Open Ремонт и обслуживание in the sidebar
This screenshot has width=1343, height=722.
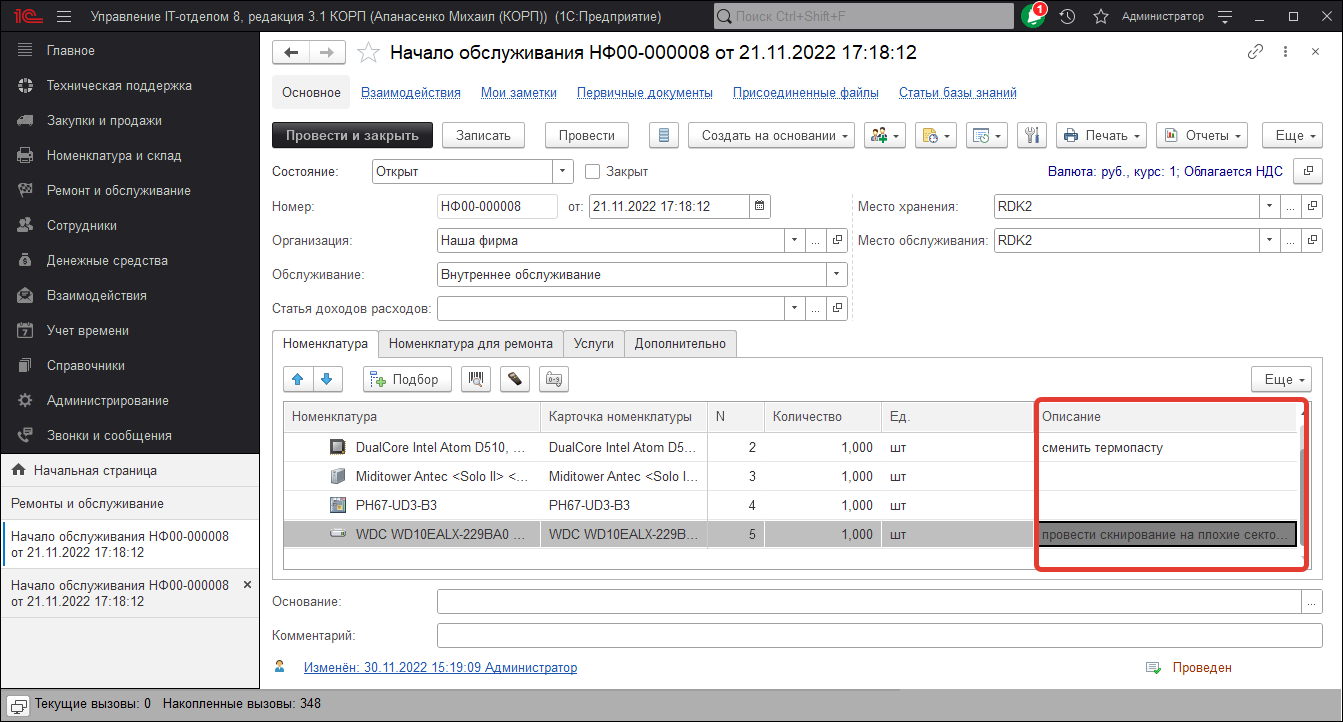click(x=118, y=190)
